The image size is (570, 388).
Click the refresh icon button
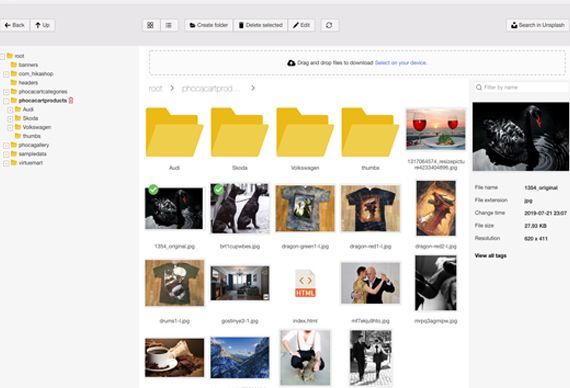329,25
